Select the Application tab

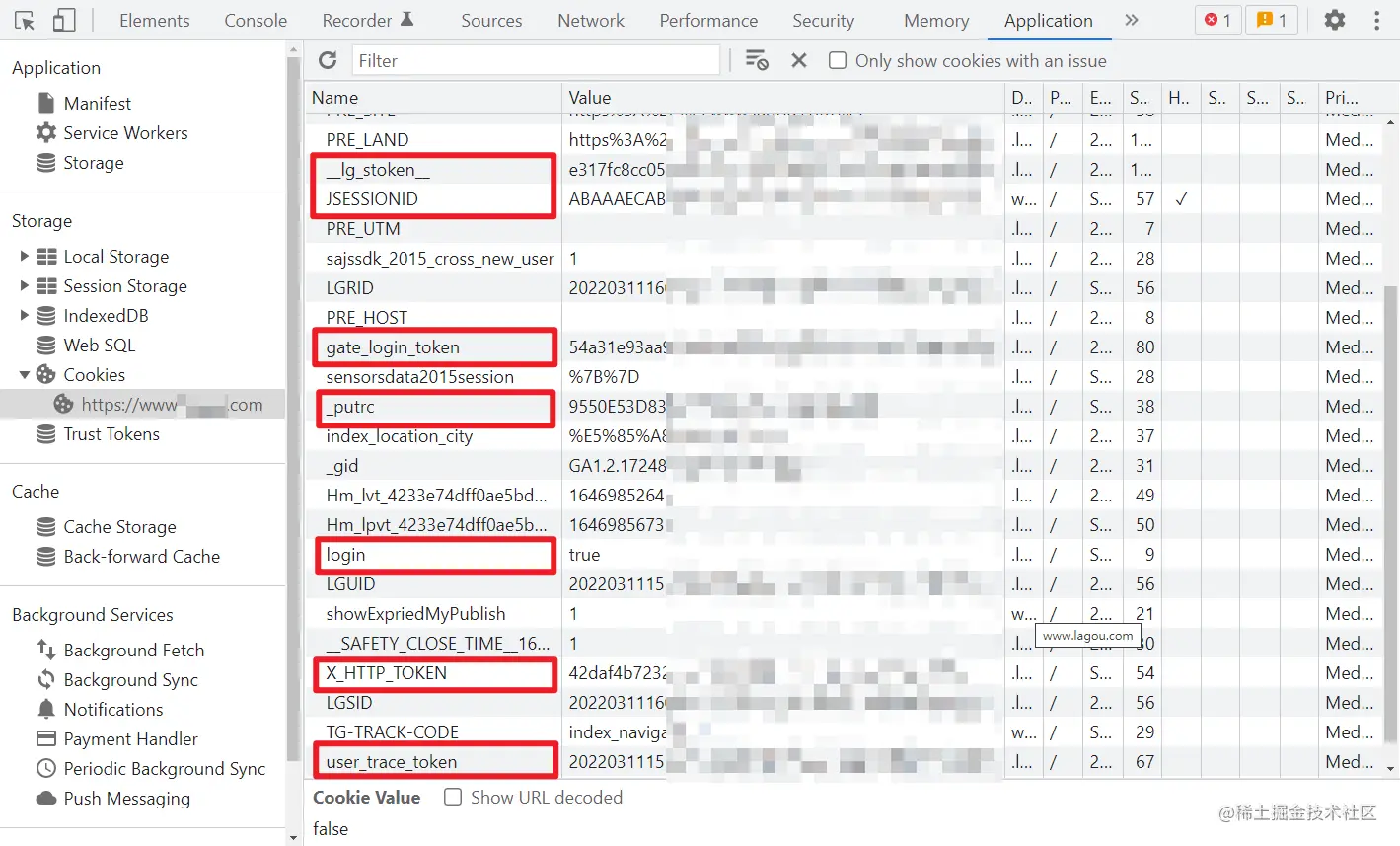pos(1048,20)
